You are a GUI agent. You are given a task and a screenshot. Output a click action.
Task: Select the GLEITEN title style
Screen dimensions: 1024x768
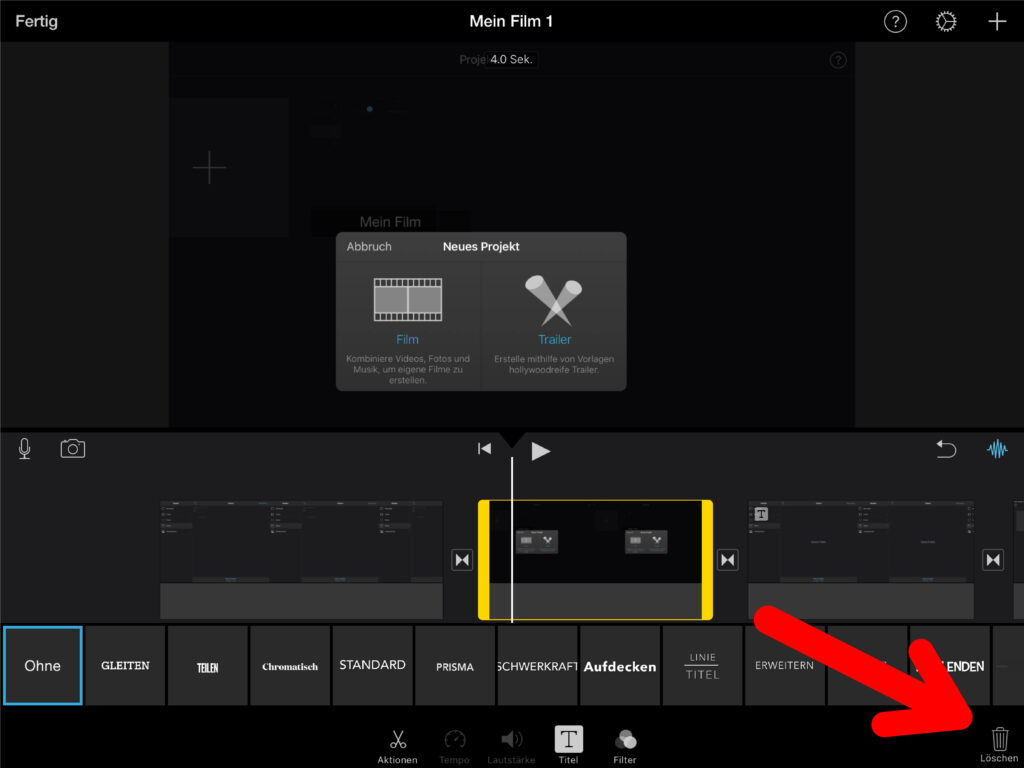click(x=125, y=666)
